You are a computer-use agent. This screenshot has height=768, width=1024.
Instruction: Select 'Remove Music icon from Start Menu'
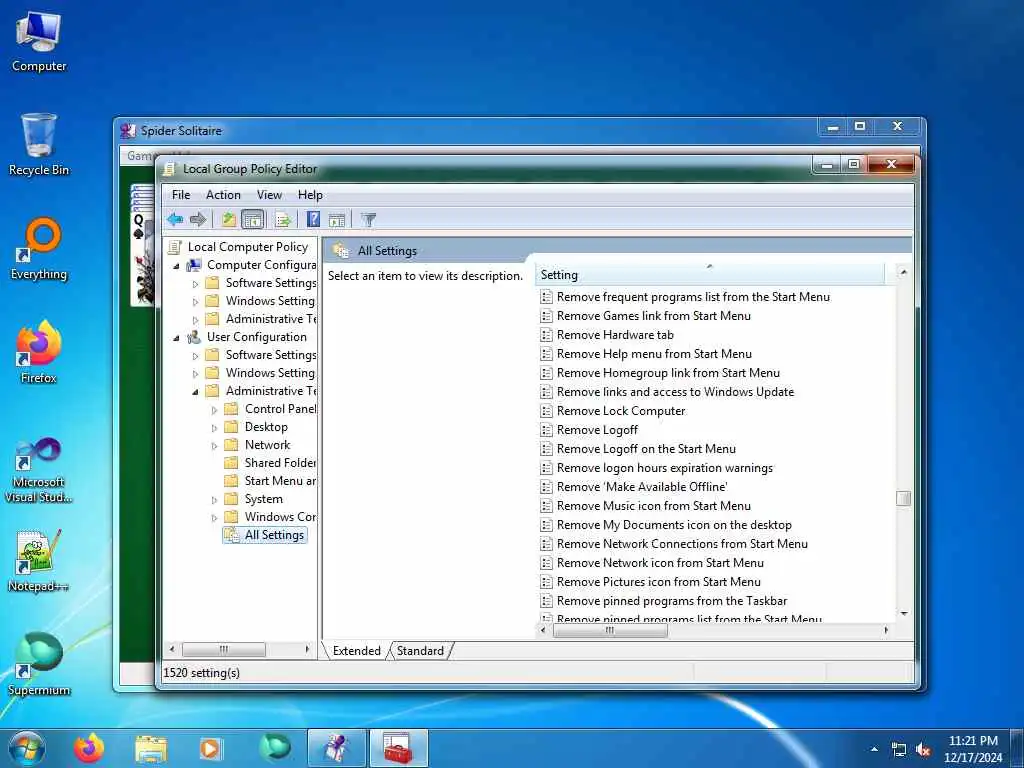[653, 505]
